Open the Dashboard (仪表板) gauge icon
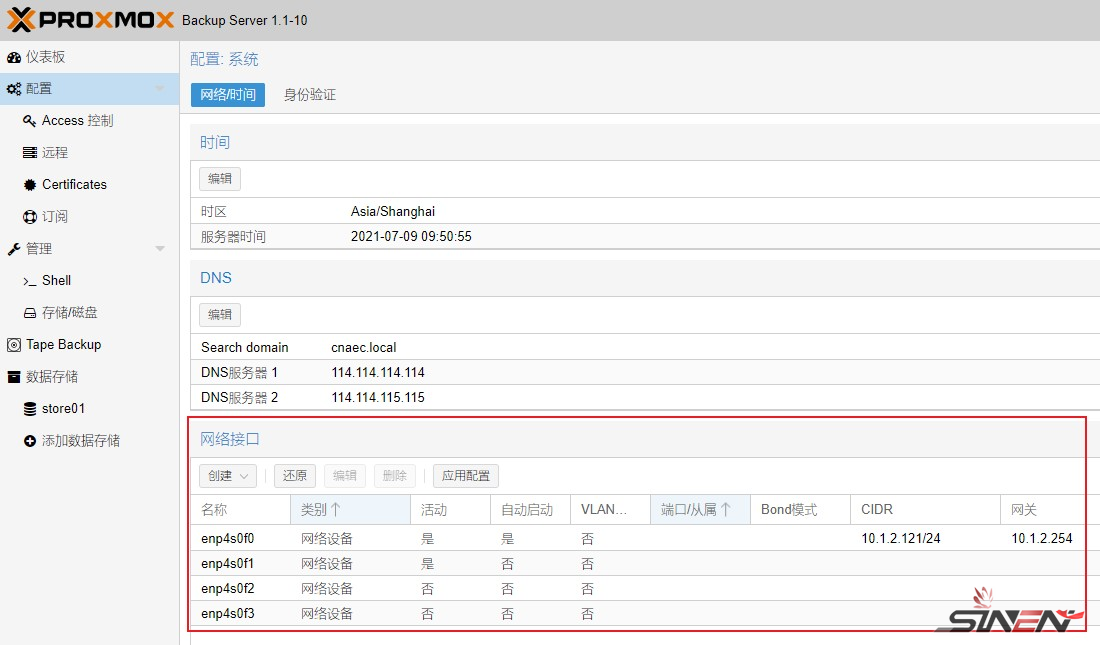Viewport: 1100px width, 645px height. pyautogui.click(x=13, y=58)
